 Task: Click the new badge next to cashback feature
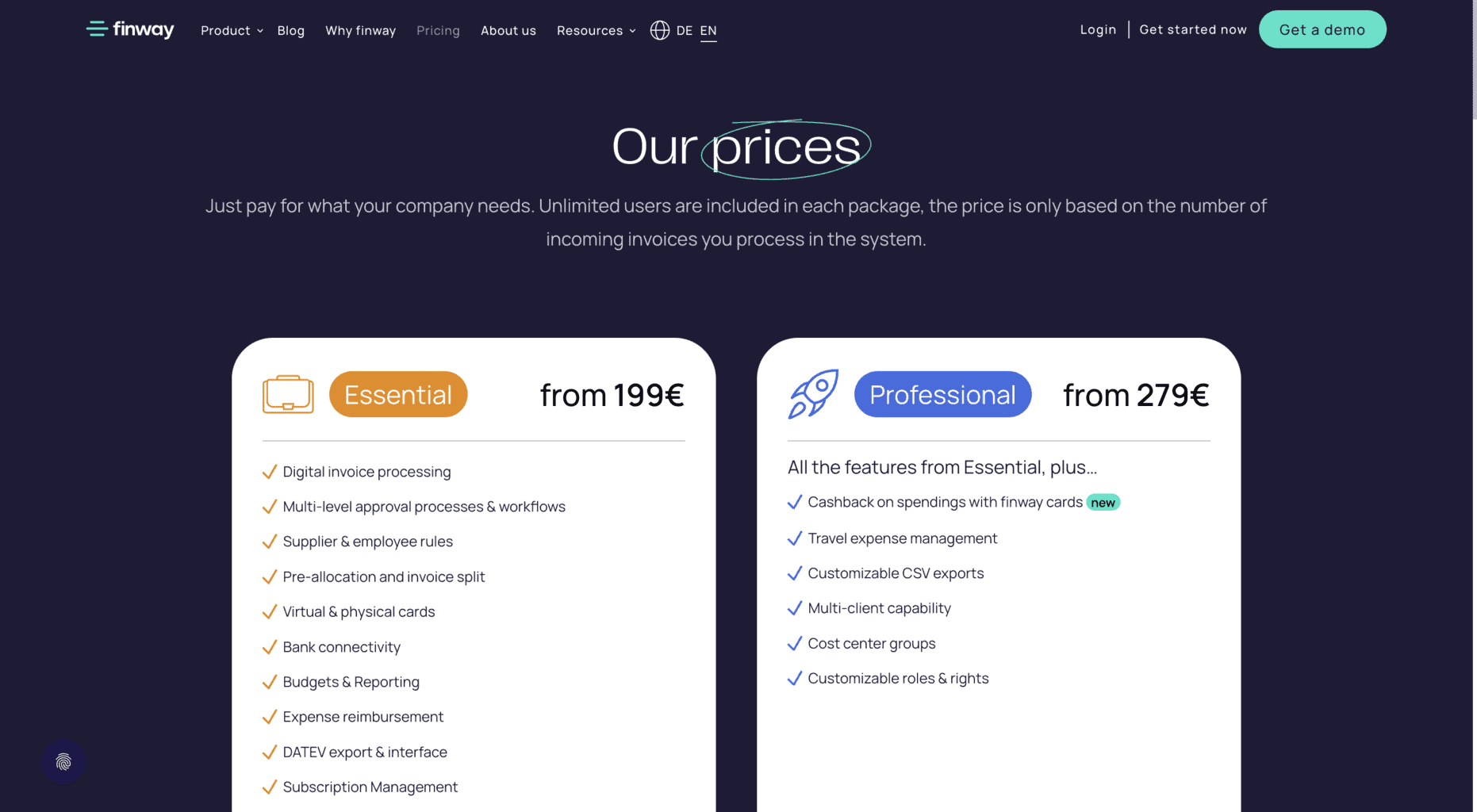click(x=1103, y=502)
